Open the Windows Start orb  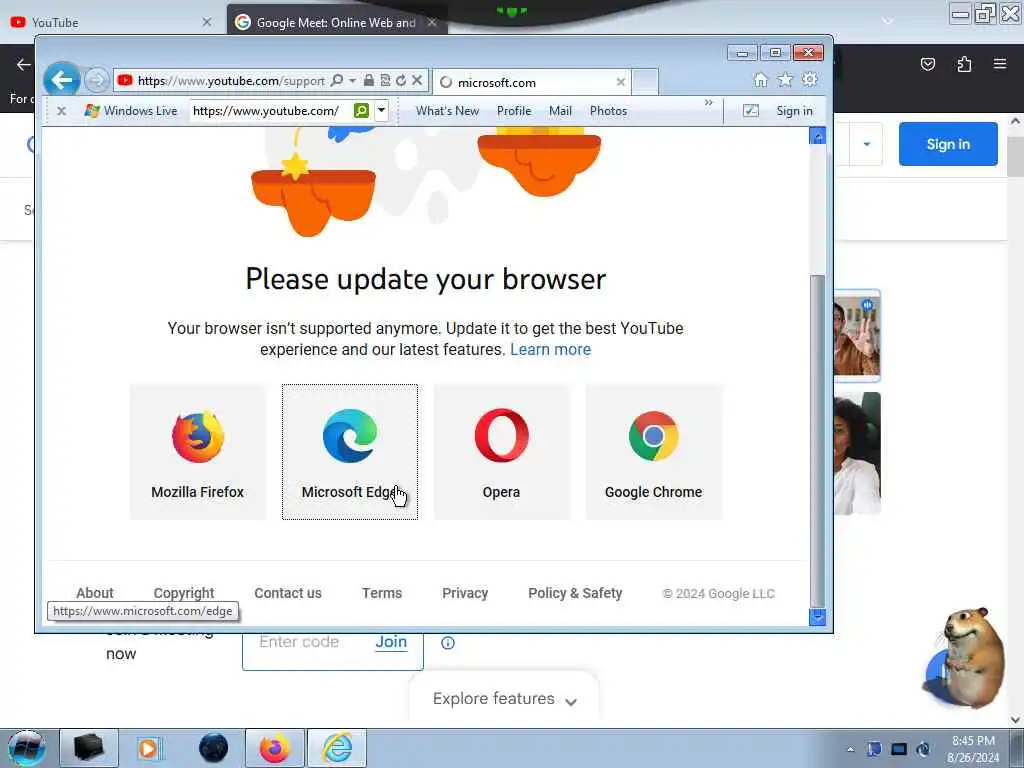[26, 748]
